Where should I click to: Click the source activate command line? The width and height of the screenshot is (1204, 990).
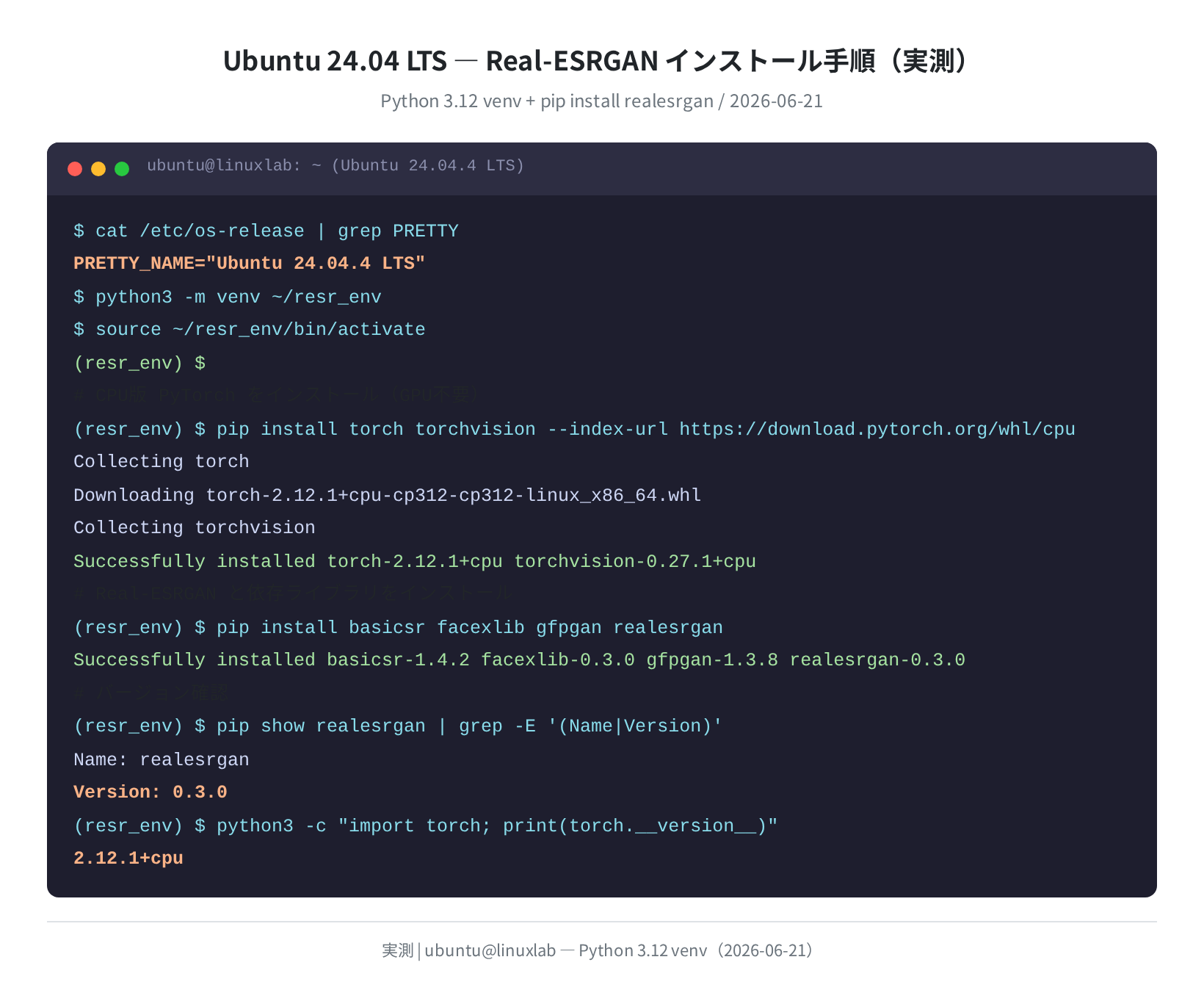[250, 330]
